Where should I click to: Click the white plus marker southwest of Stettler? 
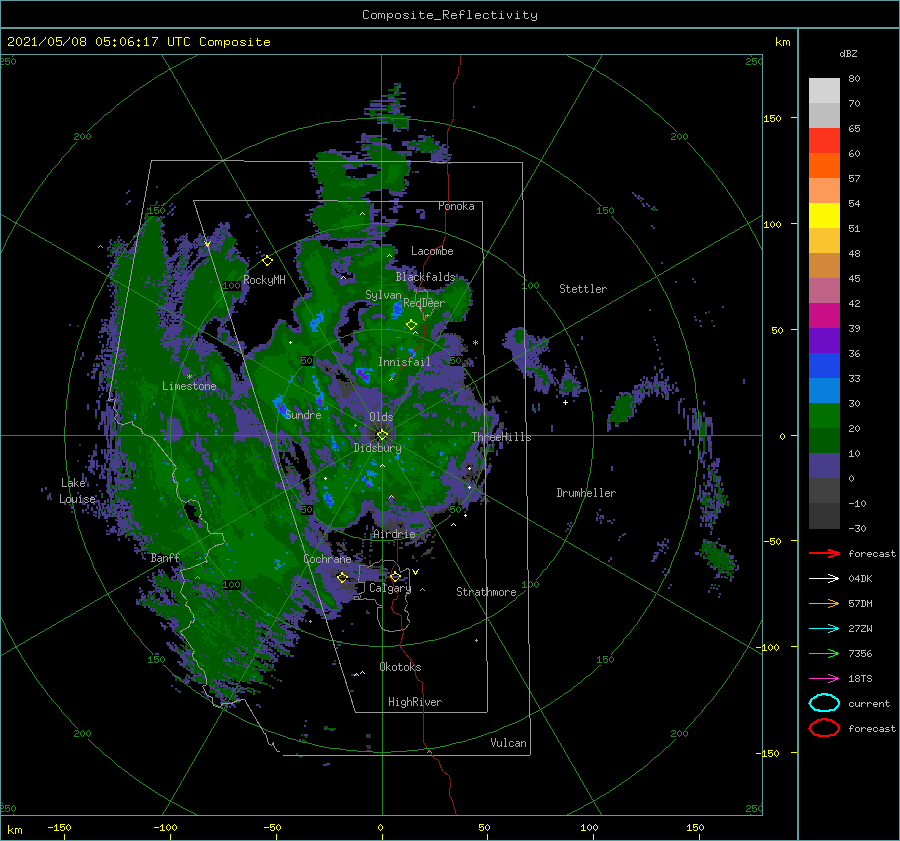coord(565,402)
